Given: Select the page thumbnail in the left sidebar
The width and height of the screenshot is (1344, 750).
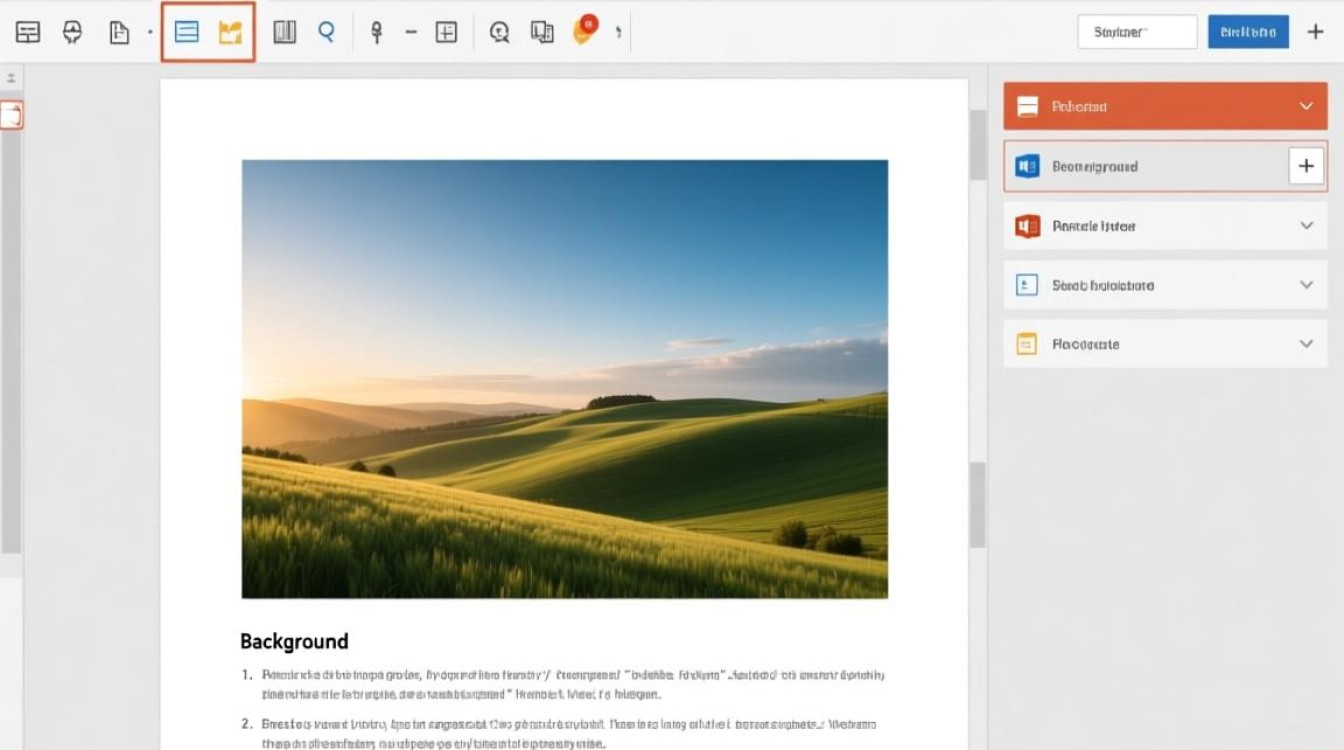Looking at the screenshot, I should (x=11, y=115).
